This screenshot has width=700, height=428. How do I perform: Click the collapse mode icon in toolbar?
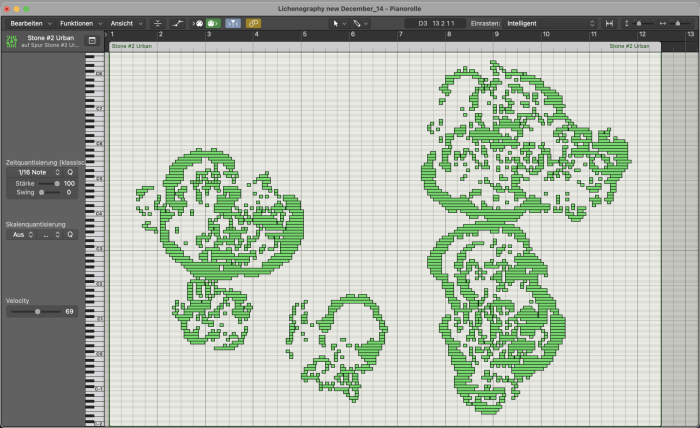158,23
